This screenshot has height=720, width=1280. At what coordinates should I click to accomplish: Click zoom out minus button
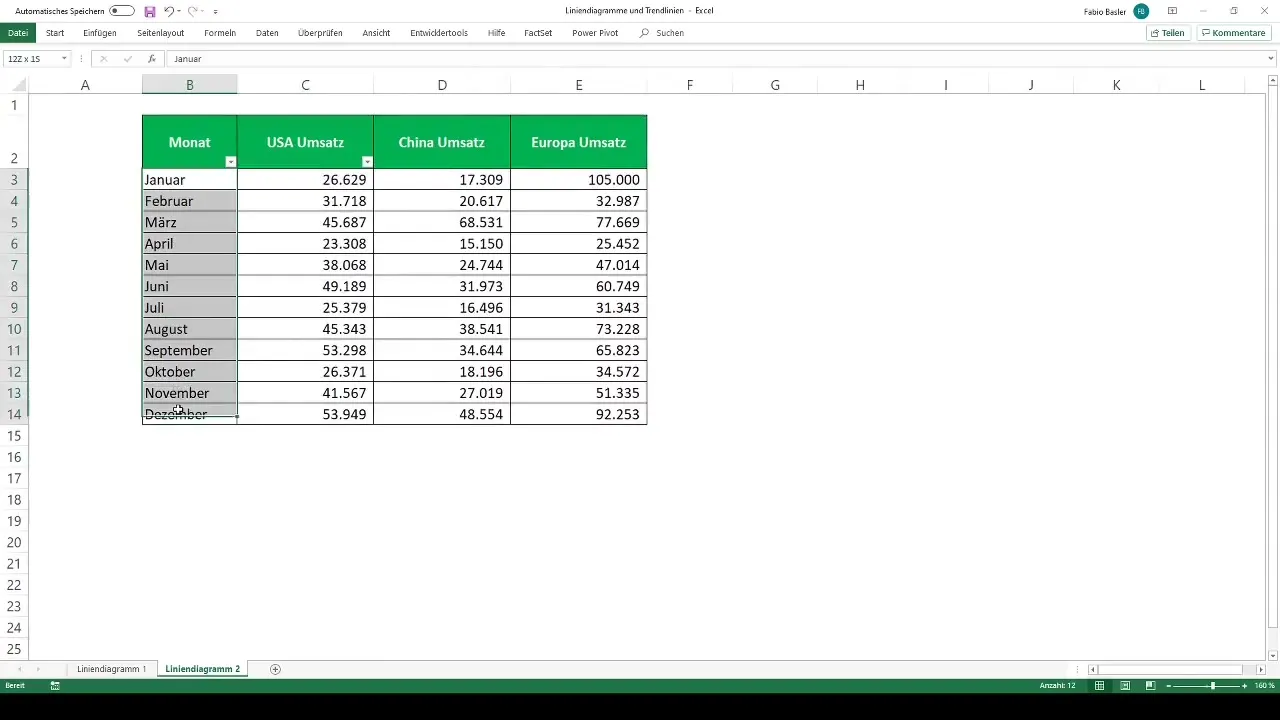tap(1169, 686)
